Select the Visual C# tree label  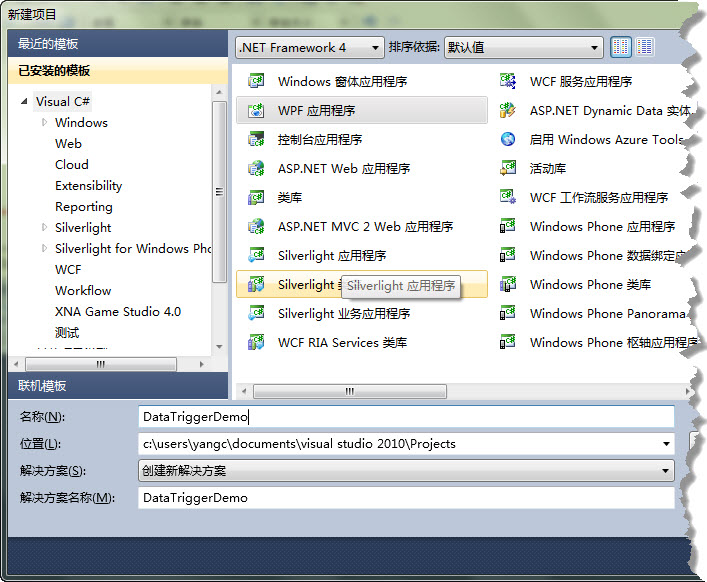[x=63, y=101]
